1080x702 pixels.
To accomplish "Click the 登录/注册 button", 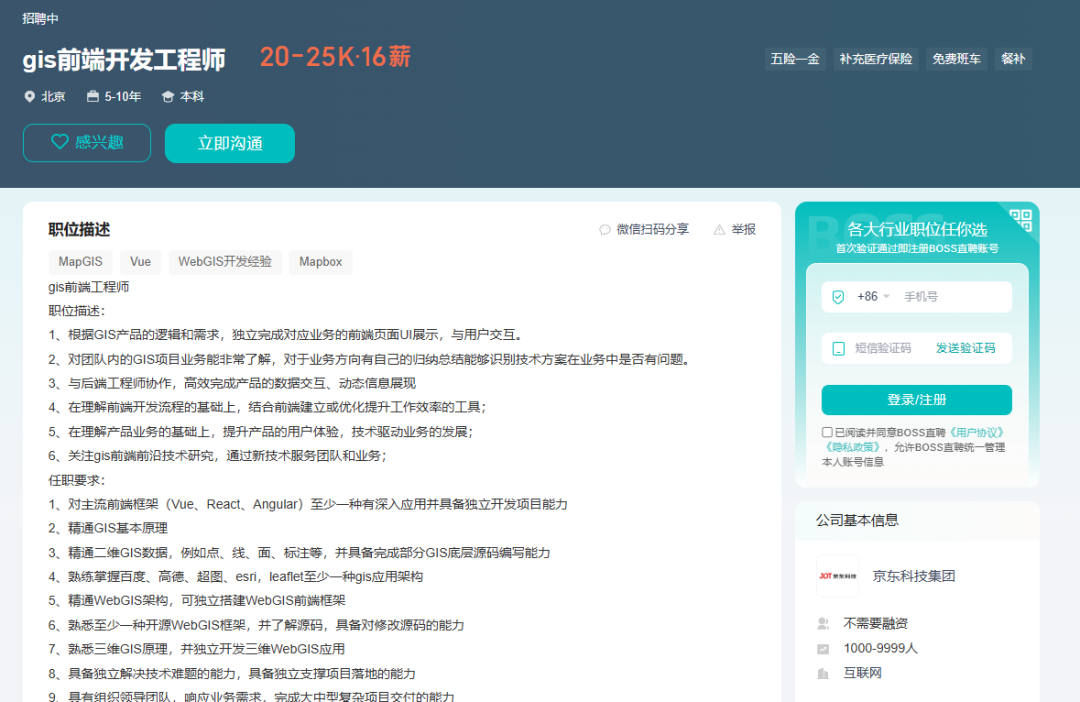I will coord(917,399).
